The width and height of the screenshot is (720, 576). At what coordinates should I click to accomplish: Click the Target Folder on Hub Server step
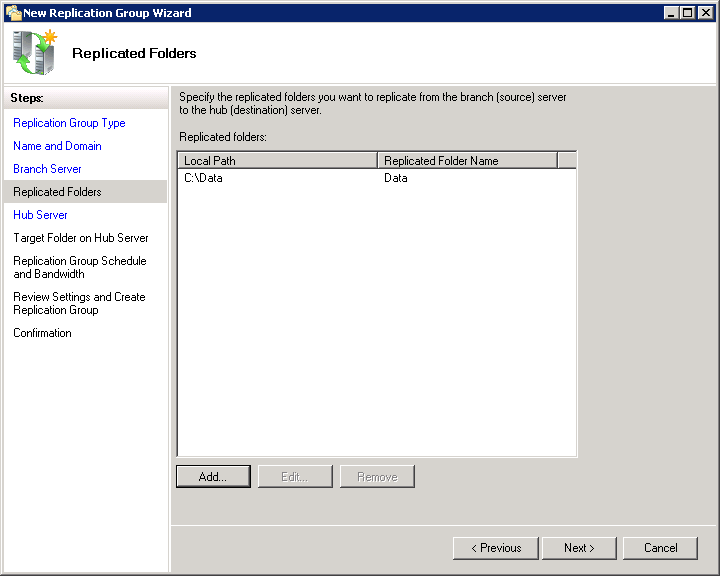(x=81, y=238)
